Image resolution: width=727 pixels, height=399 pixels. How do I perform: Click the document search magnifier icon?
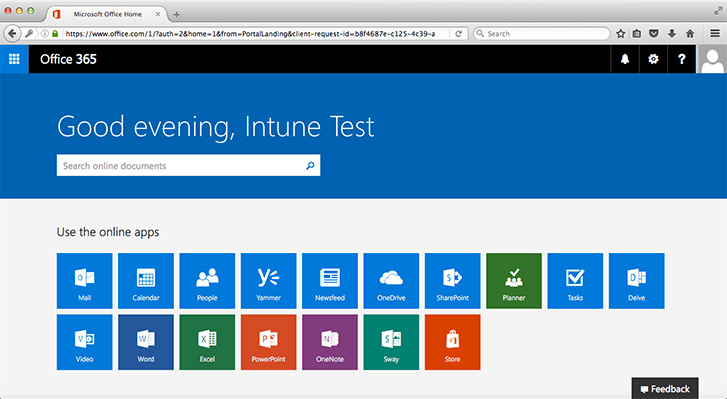pos(310,165)
